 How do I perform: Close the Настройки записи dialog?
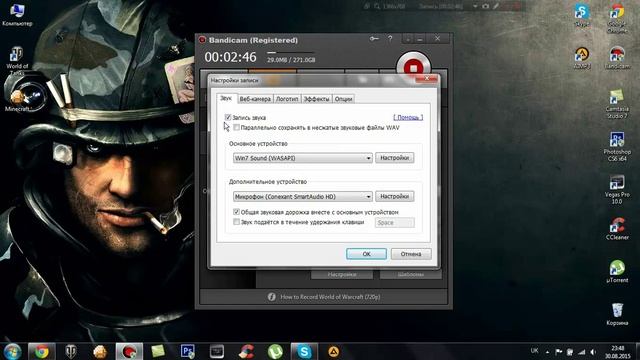pyautogui.click(x=427, y=78)
